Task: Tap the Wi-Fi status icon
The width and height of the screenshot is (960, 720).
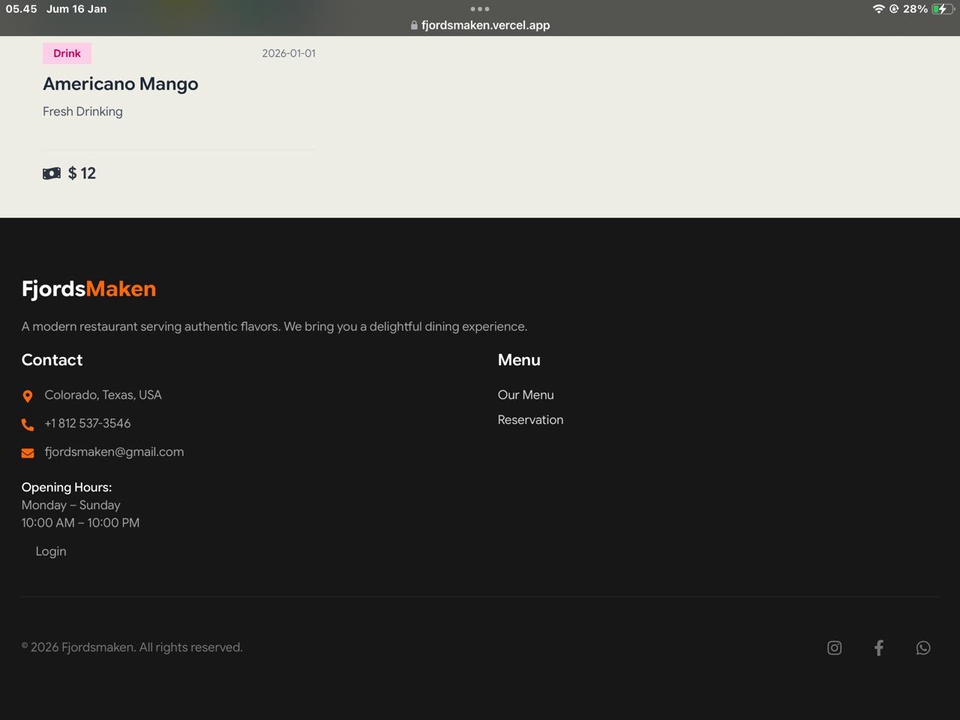Action: coord(878,9)
